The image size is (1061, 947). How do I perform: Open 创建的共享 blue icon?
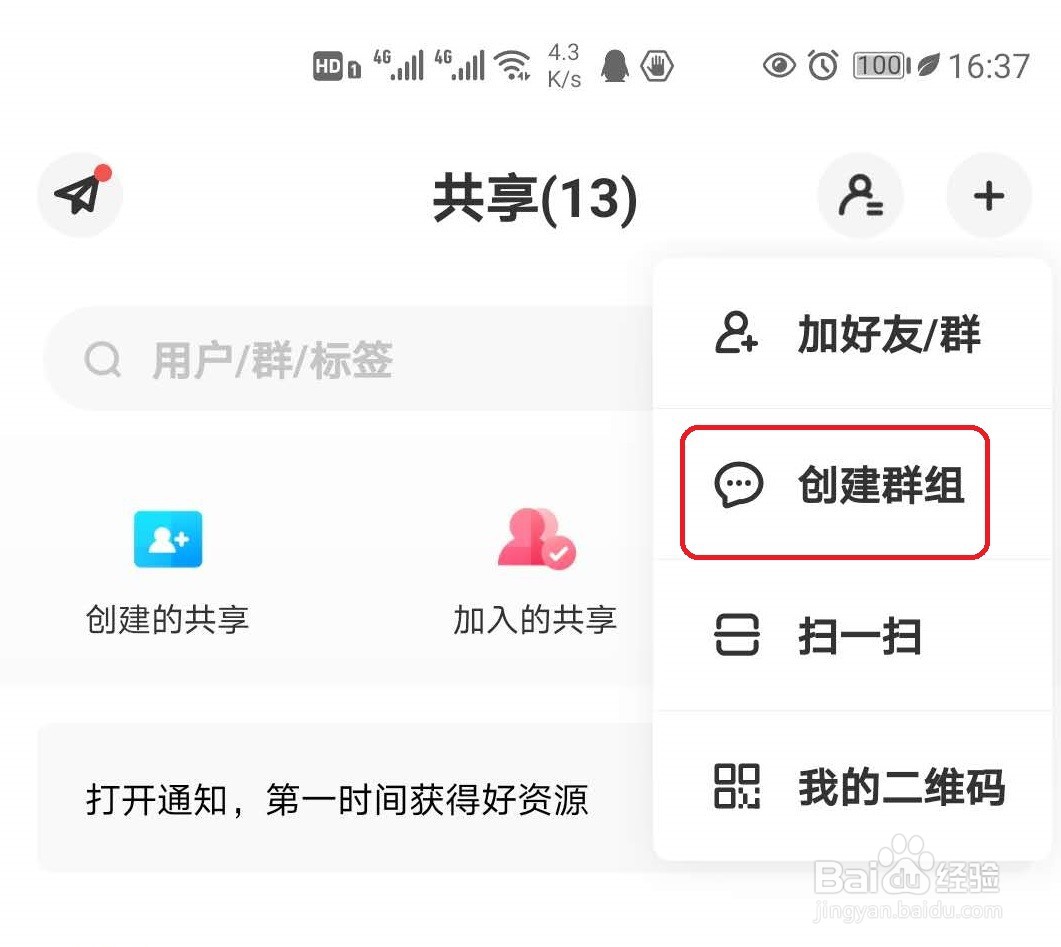click(x=168, y=539)
